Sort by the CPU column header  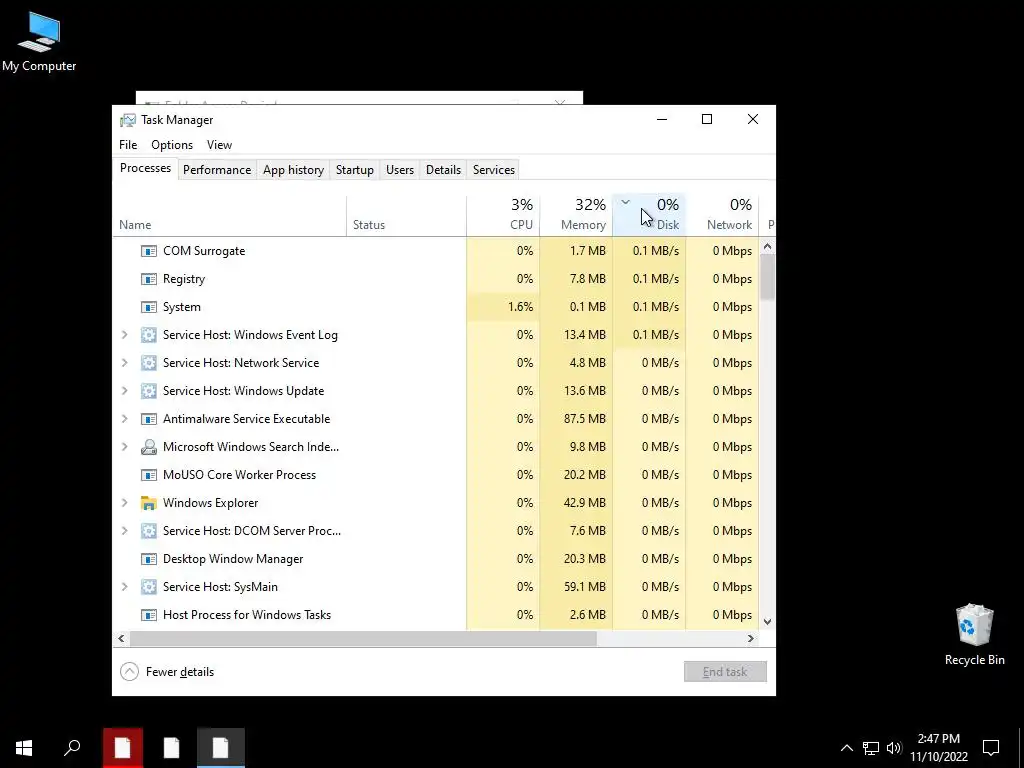504,216
